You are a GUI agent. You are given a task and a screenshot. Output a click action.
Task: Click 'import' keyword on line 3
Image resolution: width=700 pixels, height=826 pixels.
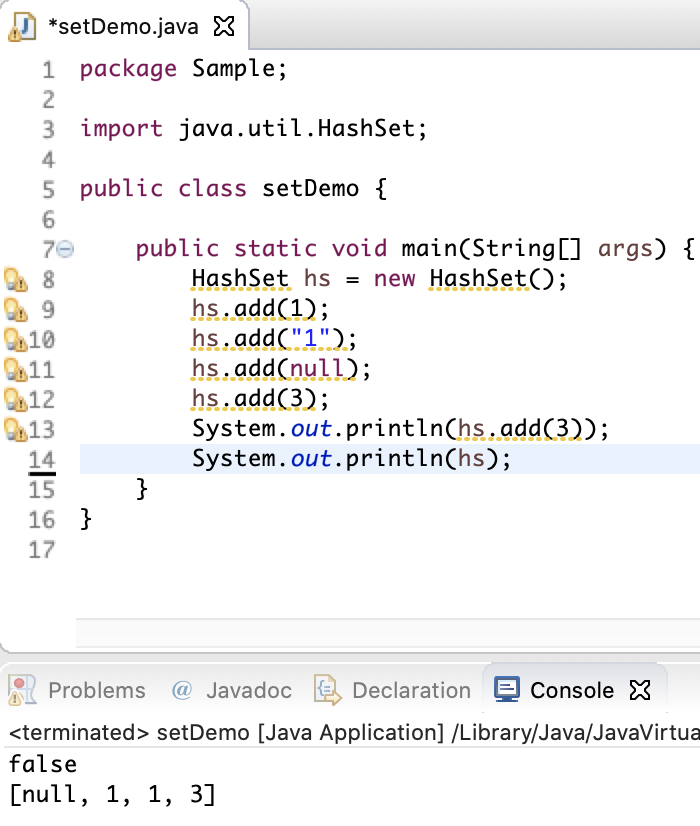click(x=121, y=129)
